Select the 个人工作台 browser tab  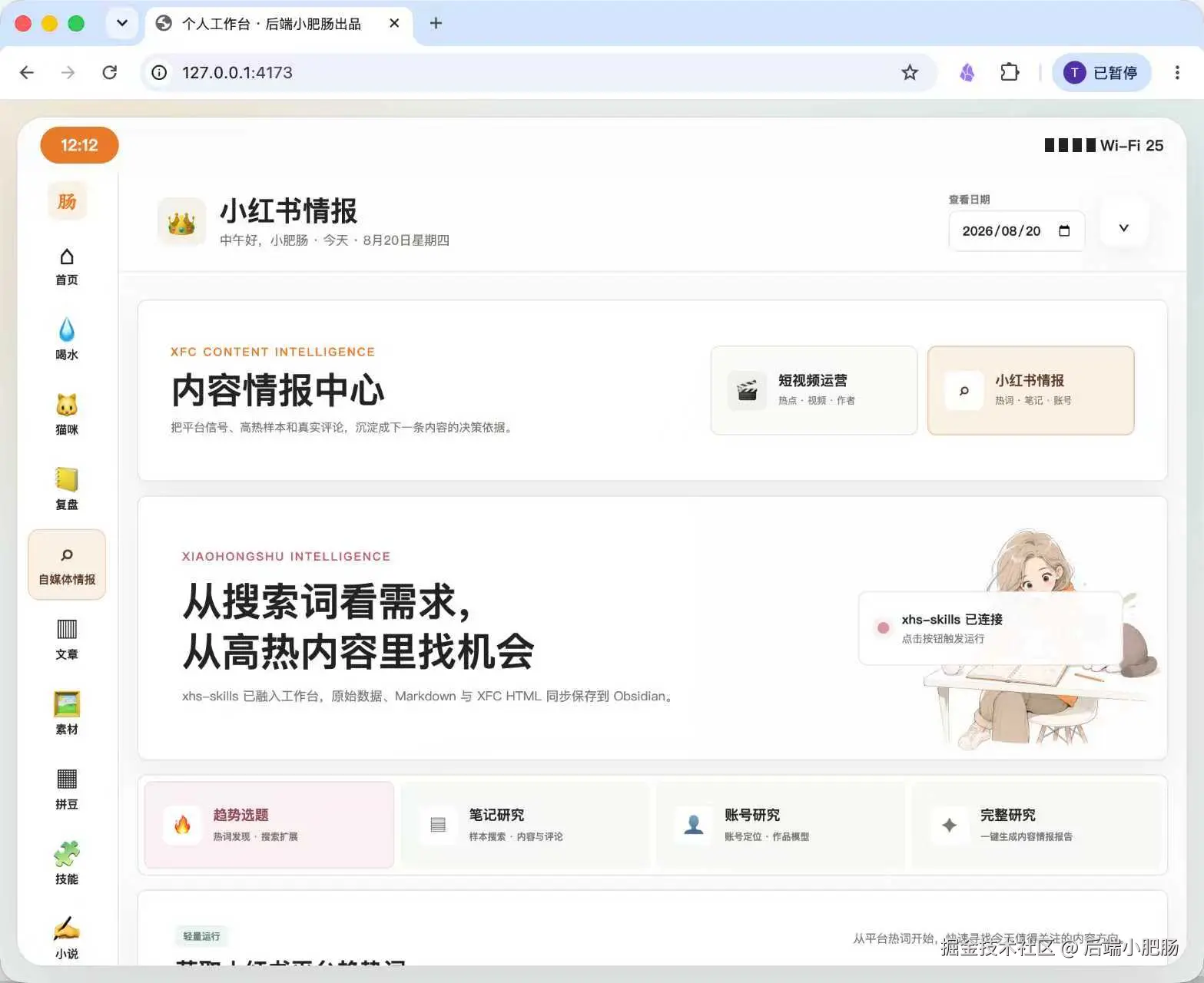[x=278, y=24]
